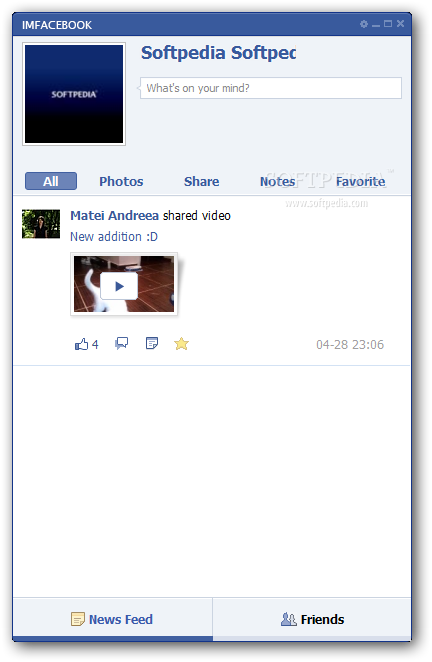The width and height of the screenshot is (432, 662).
Task: Play the shared video thumbnail
Action: click(x=124, y=284)
